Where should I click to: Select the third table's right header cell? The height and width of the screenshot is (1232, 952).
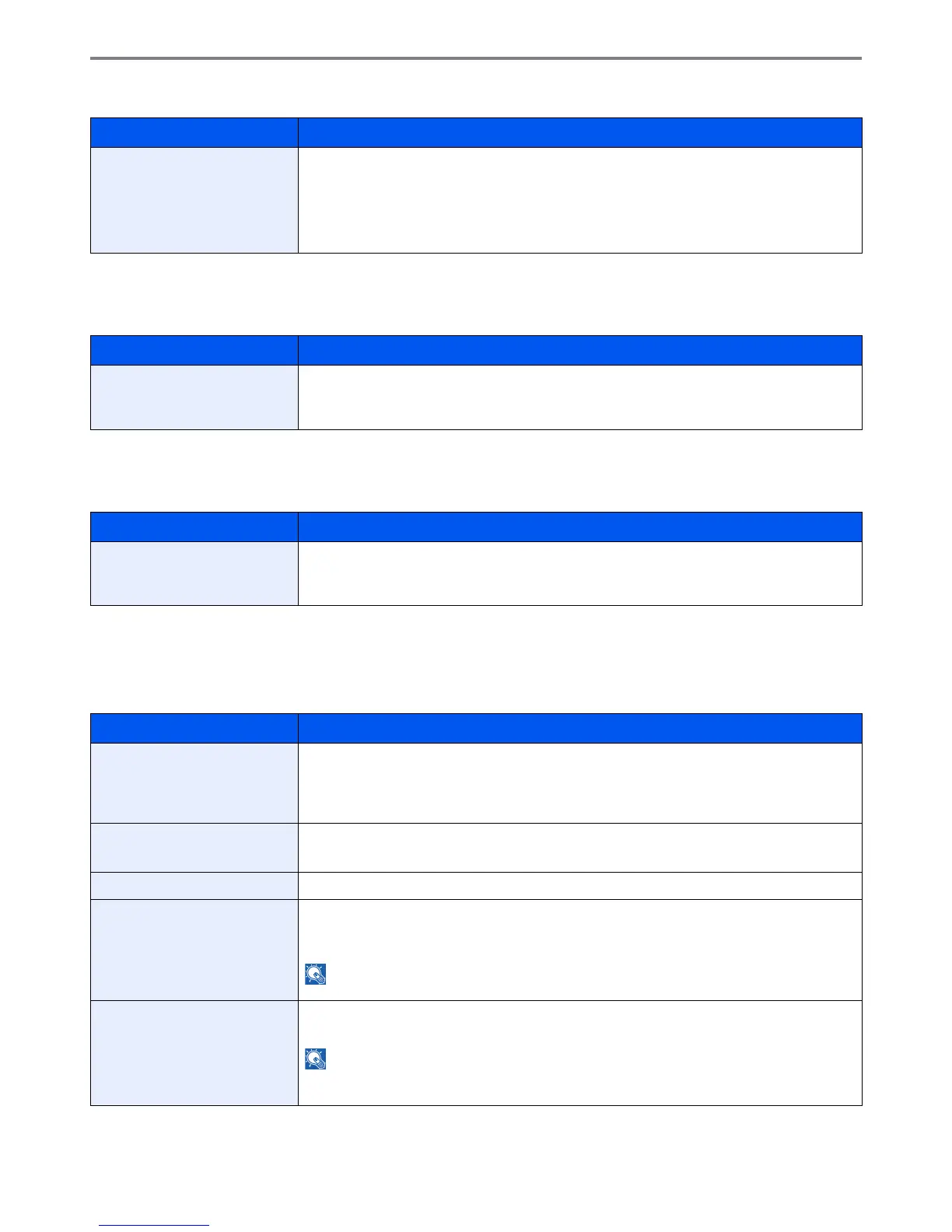[579, 527]
